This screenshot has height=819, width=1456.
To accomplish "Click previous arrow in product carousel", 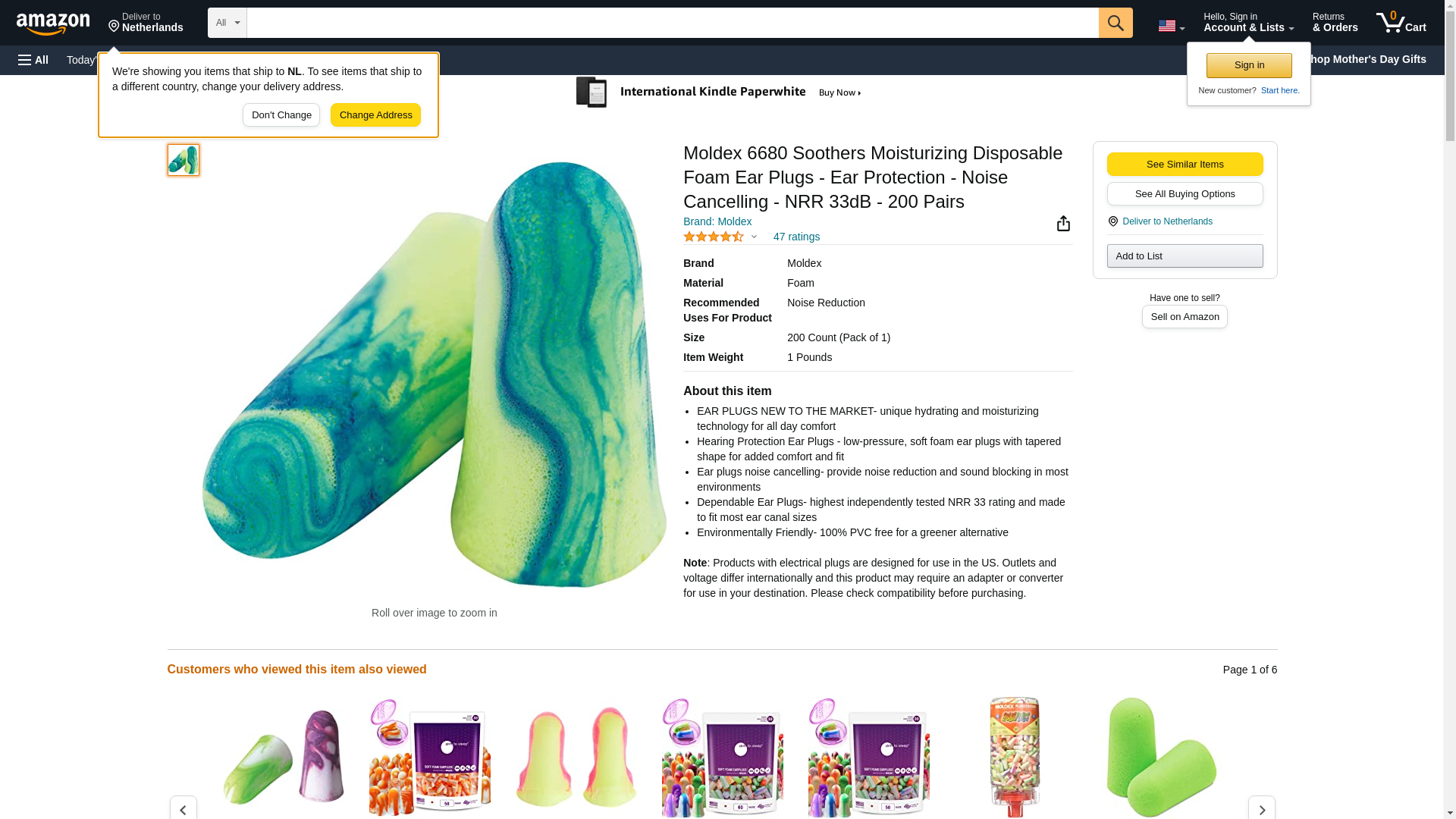I will tap(183, 809).
